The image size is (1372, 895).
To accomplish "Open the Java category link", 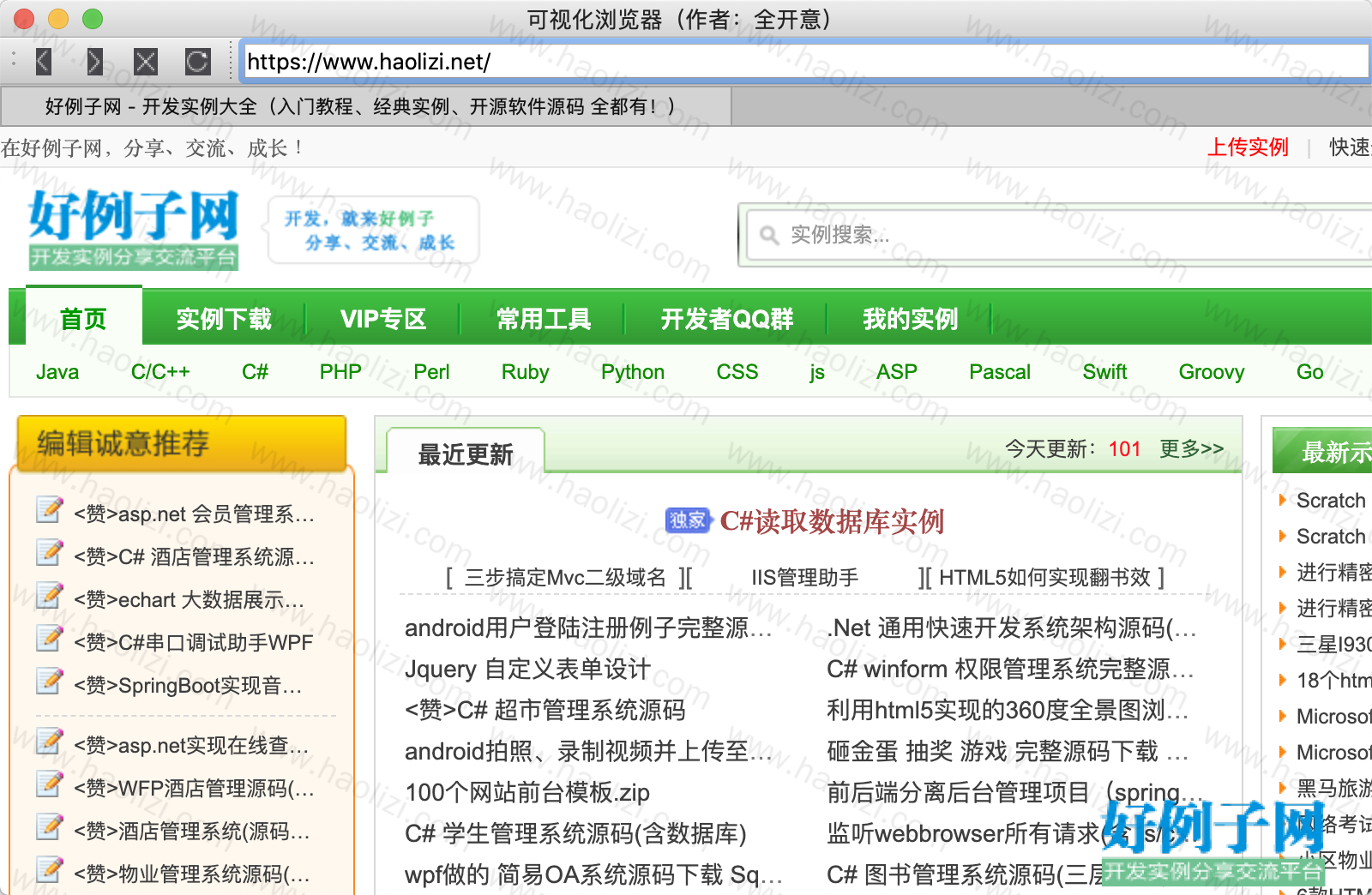I will [57, 372].
